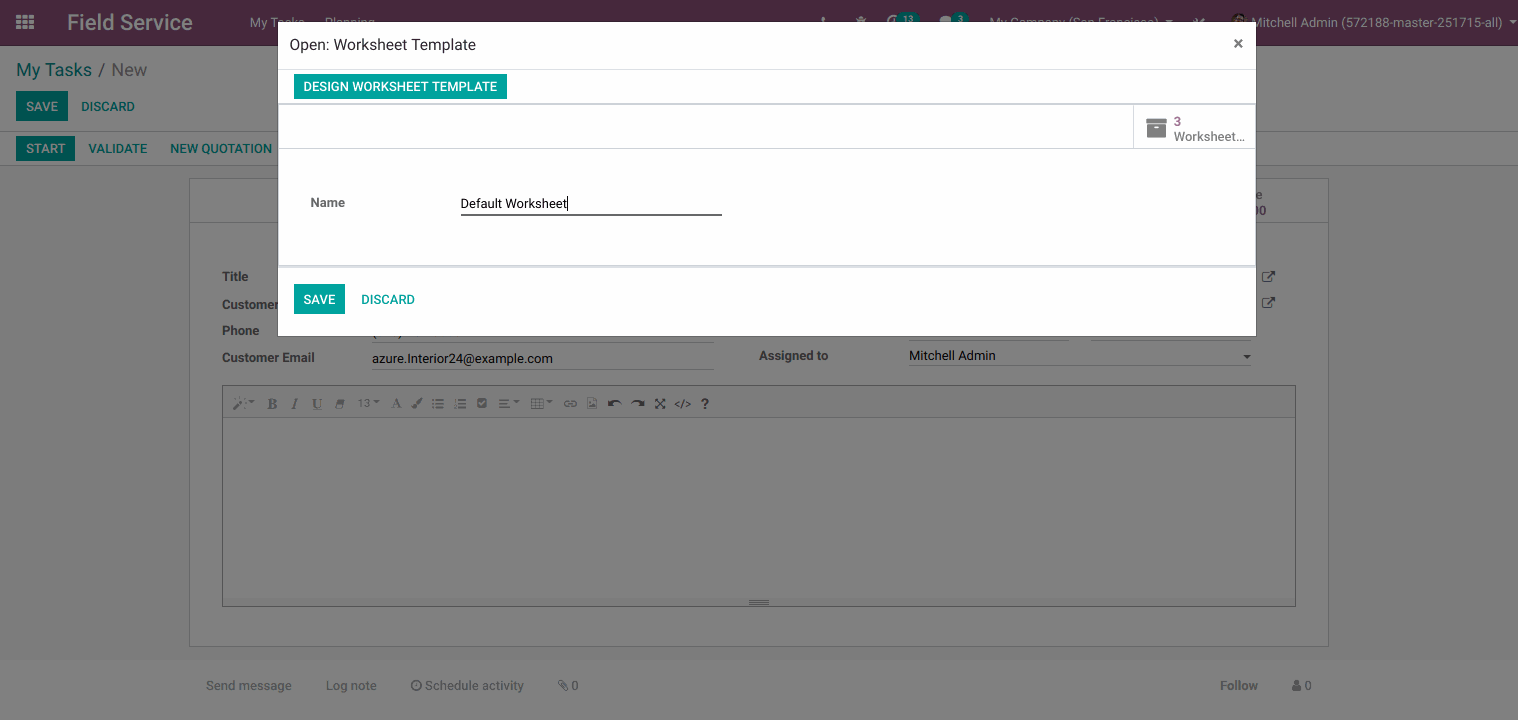Insert a hyperlink in the description editor
The width and height of the screenshot is (1518, 720).
pos(570,403)
